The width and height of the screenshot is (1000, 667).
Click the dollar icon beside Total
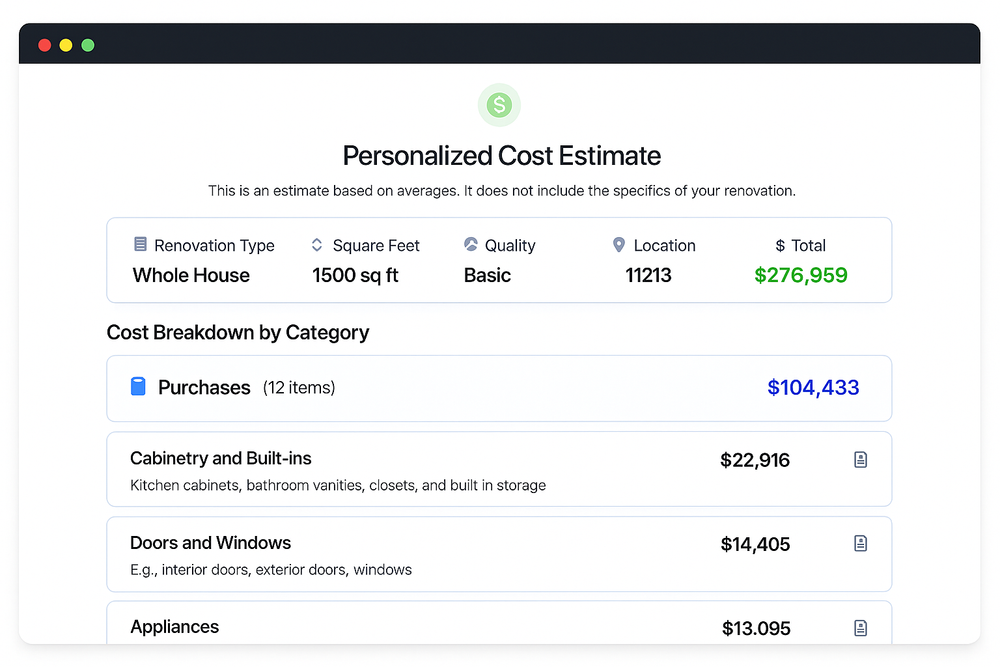[779, 246]
